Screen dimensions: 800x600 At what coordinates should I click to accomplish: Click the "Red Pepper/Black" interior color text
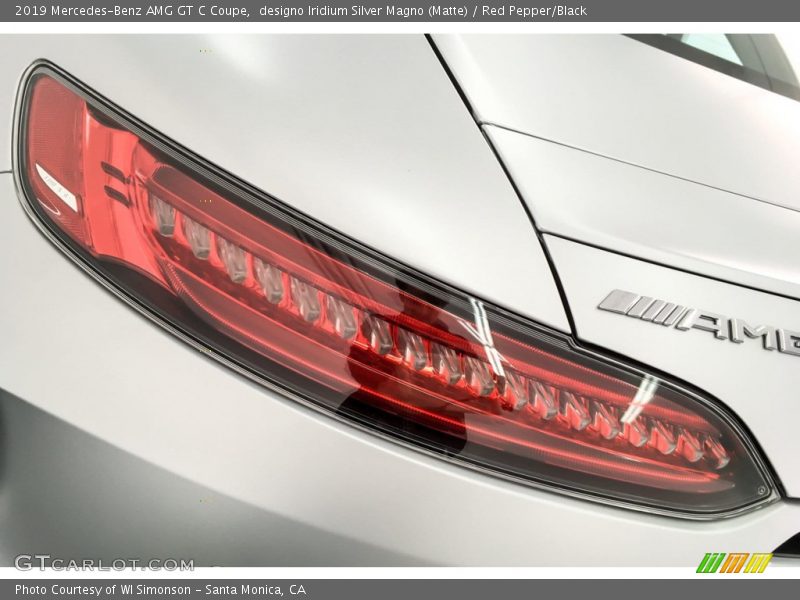534,11
